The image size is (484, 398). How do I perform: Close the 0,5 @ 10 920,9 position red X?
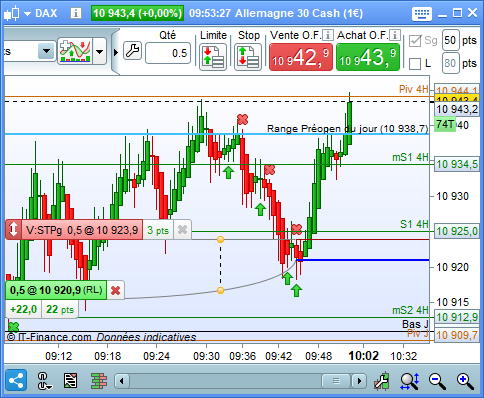click(115, 290)
